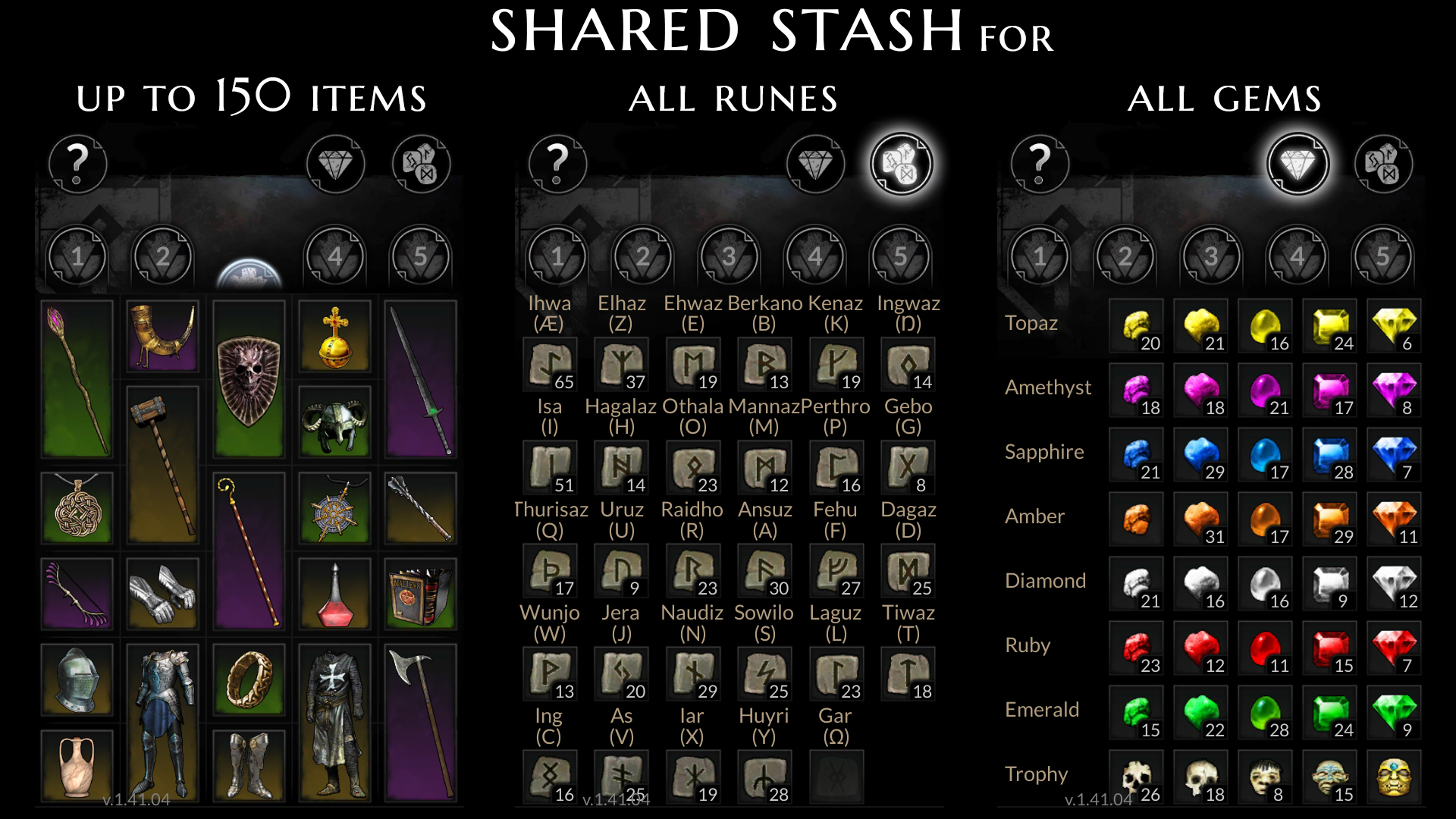This screenshot has width=1456, height=819.
Task: Click the empty Gar rune slot
Action: coord(836,777)
